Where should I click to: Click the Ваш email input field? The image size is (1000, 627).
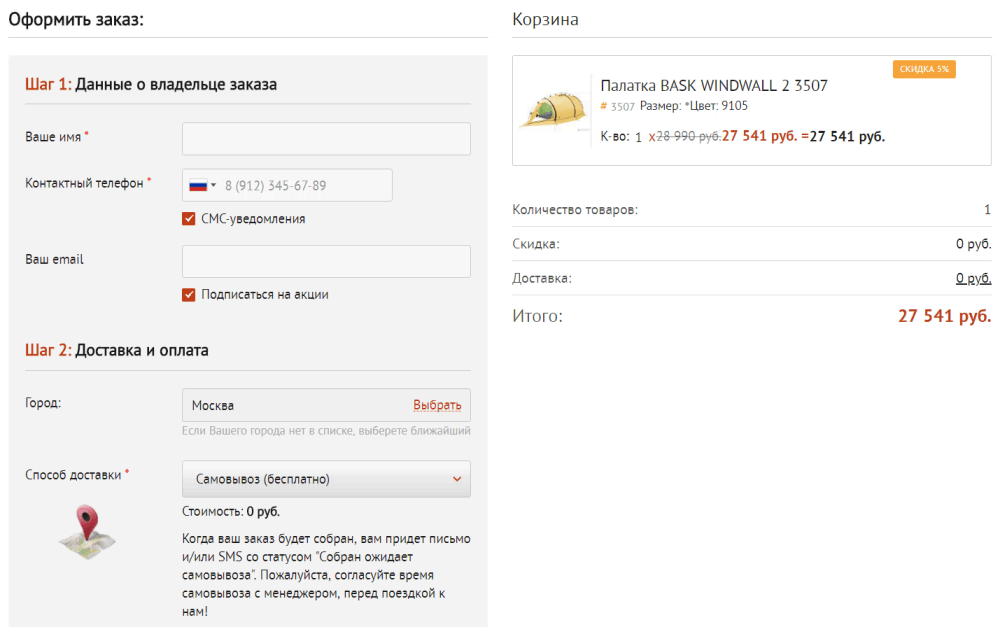coord(327,262)
